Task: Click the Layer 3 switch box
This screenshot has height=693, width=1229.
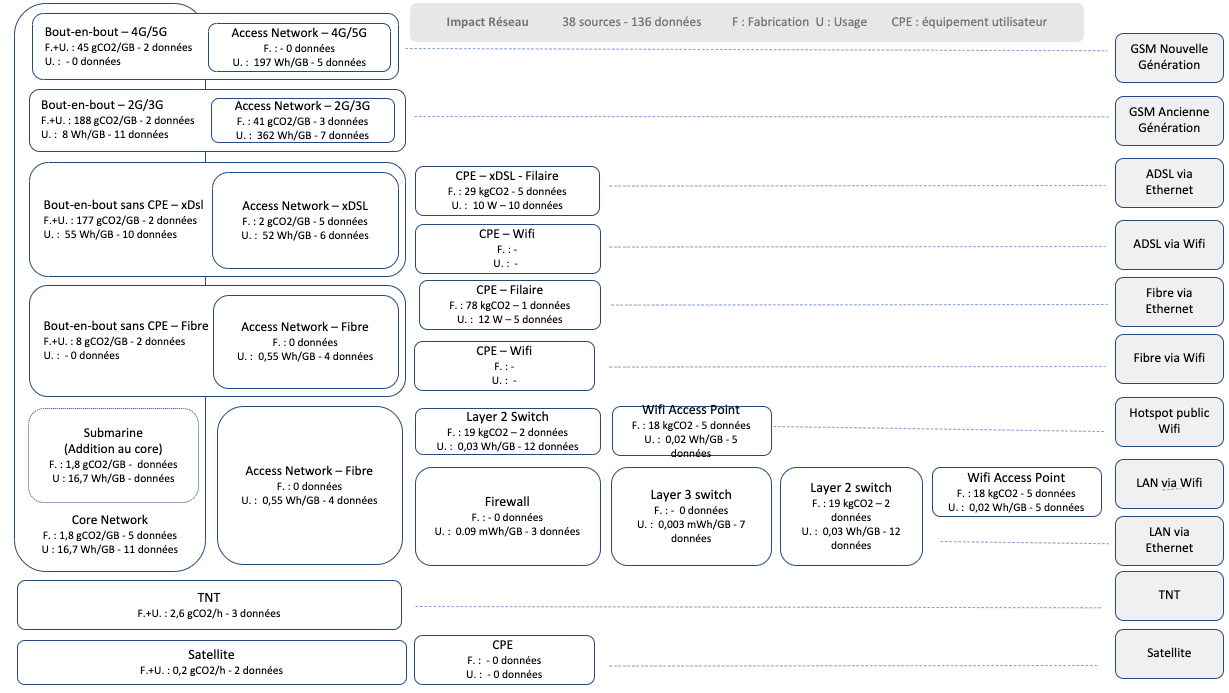Action: click(691, 516)
